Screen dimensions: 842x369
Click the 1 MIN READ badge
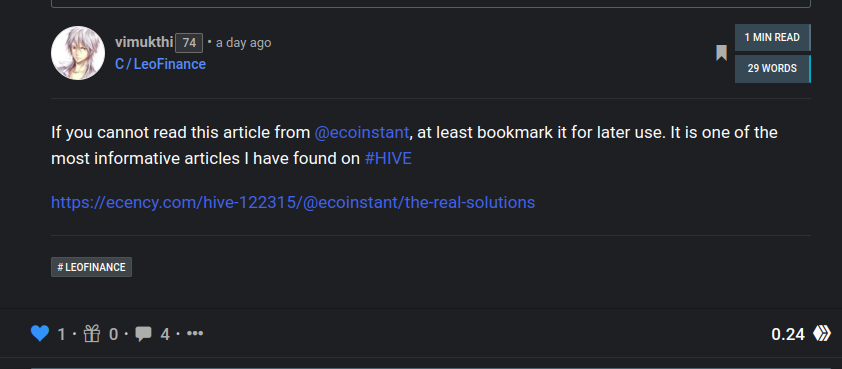(x=773, y=38)
